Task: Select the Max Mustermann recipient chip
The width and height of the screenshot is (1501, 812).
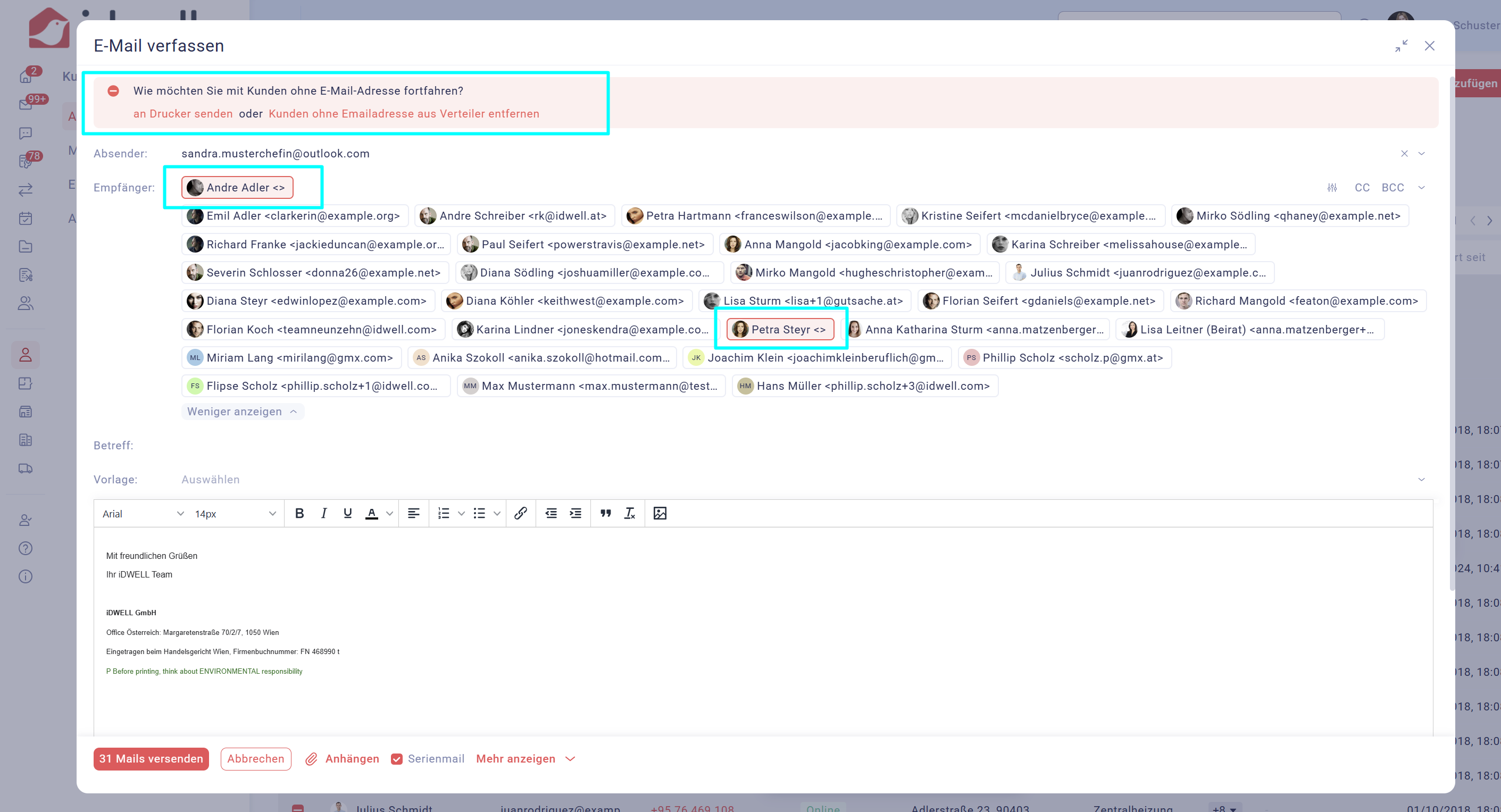Action: (591, 386)
